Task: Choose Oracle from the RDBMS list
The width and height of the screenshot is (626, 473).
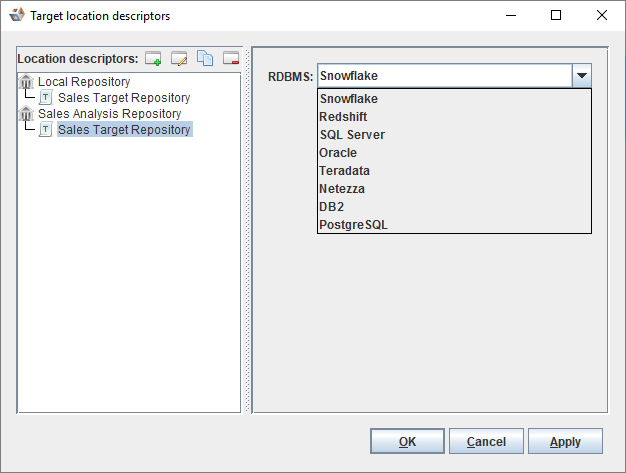Action: point(454,152)
